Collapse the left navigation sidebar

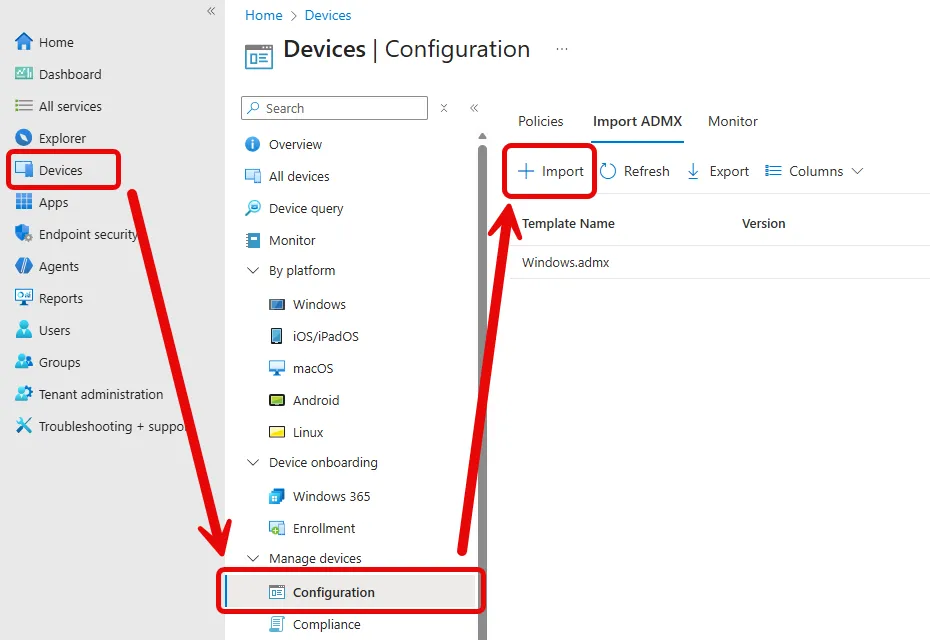[x=211, y=11]
